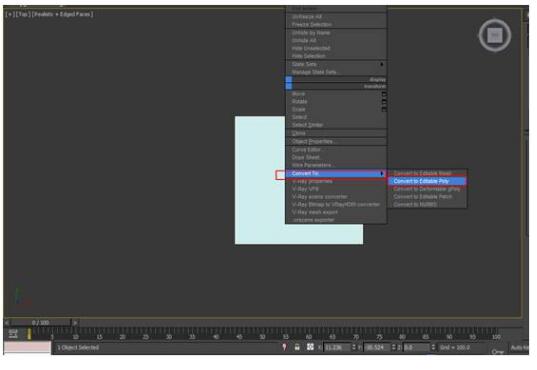
Task: Open mini curve editor icon beside timeline
Action: [x=13, y=334]
